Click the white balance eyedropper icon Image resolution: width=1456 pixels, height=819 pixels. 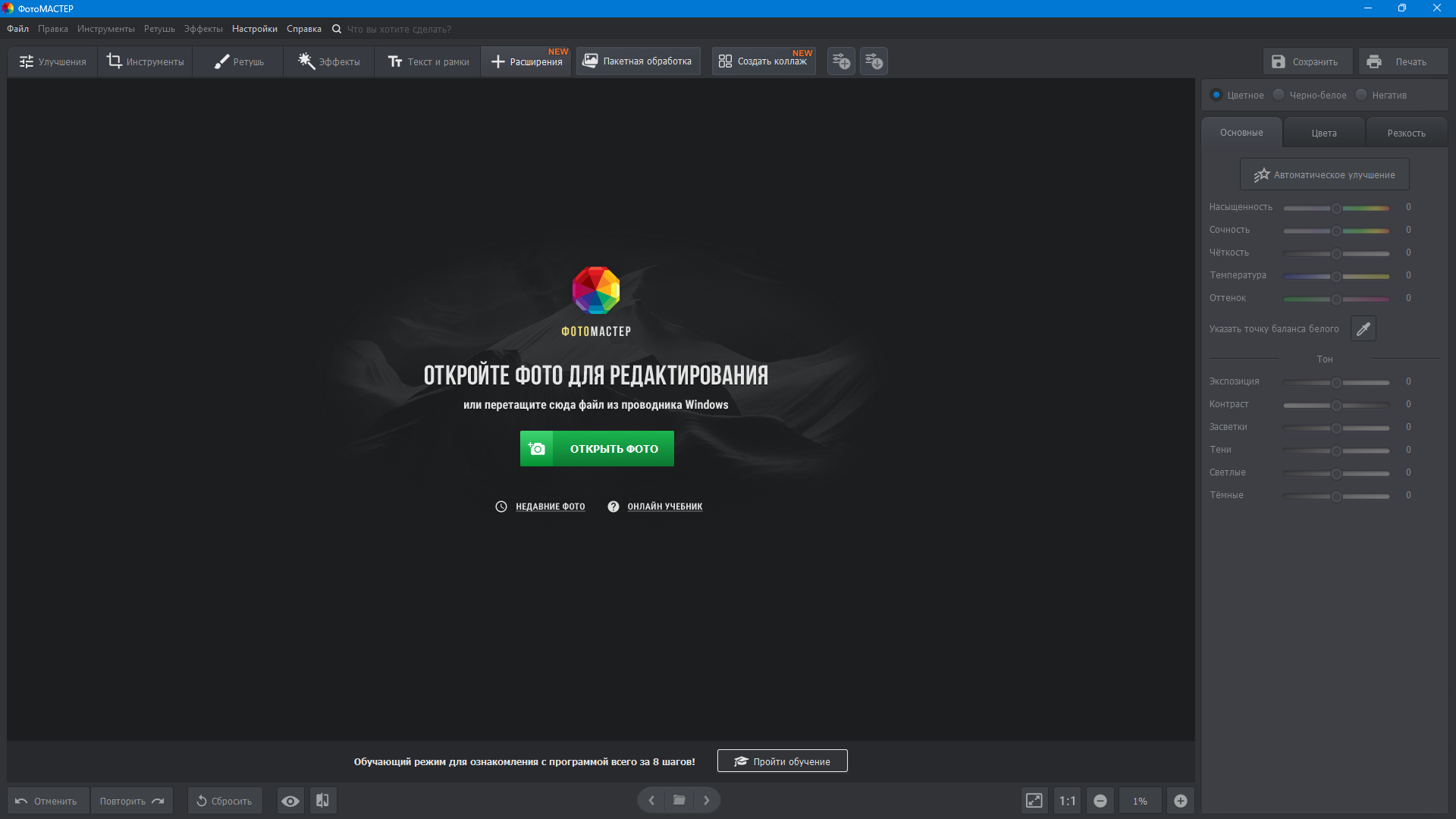click(1363, 329)
